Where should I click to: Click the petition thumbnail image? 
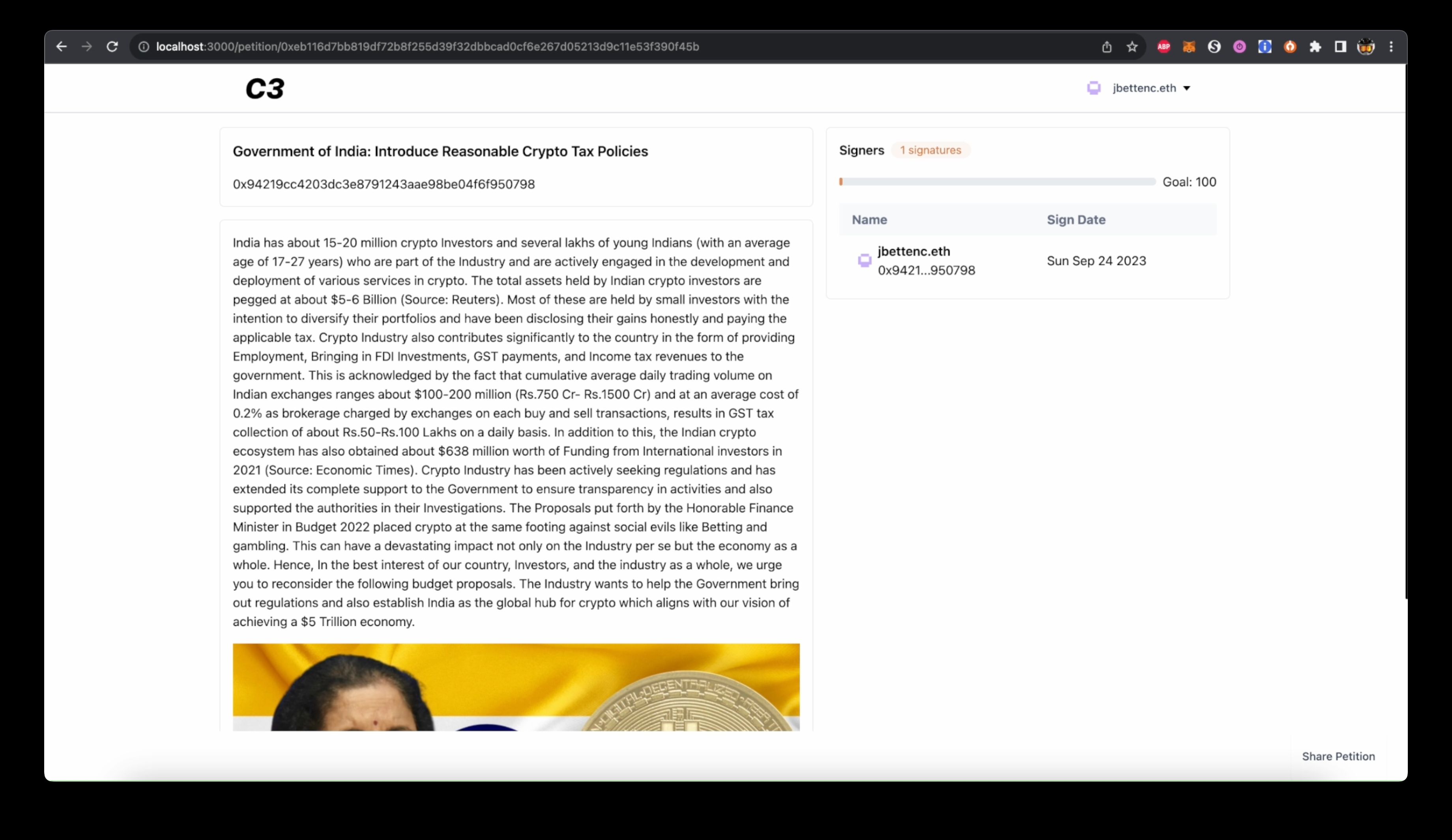pyautogui.click(x=516, y=687)
